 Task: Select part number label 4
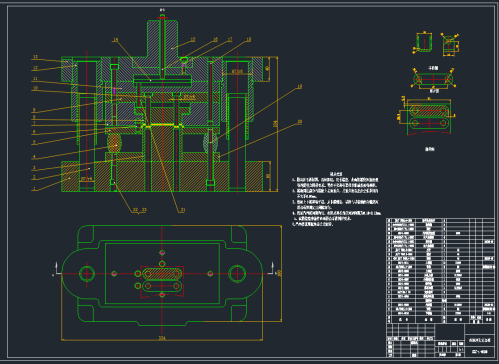[x=34, y=157]
